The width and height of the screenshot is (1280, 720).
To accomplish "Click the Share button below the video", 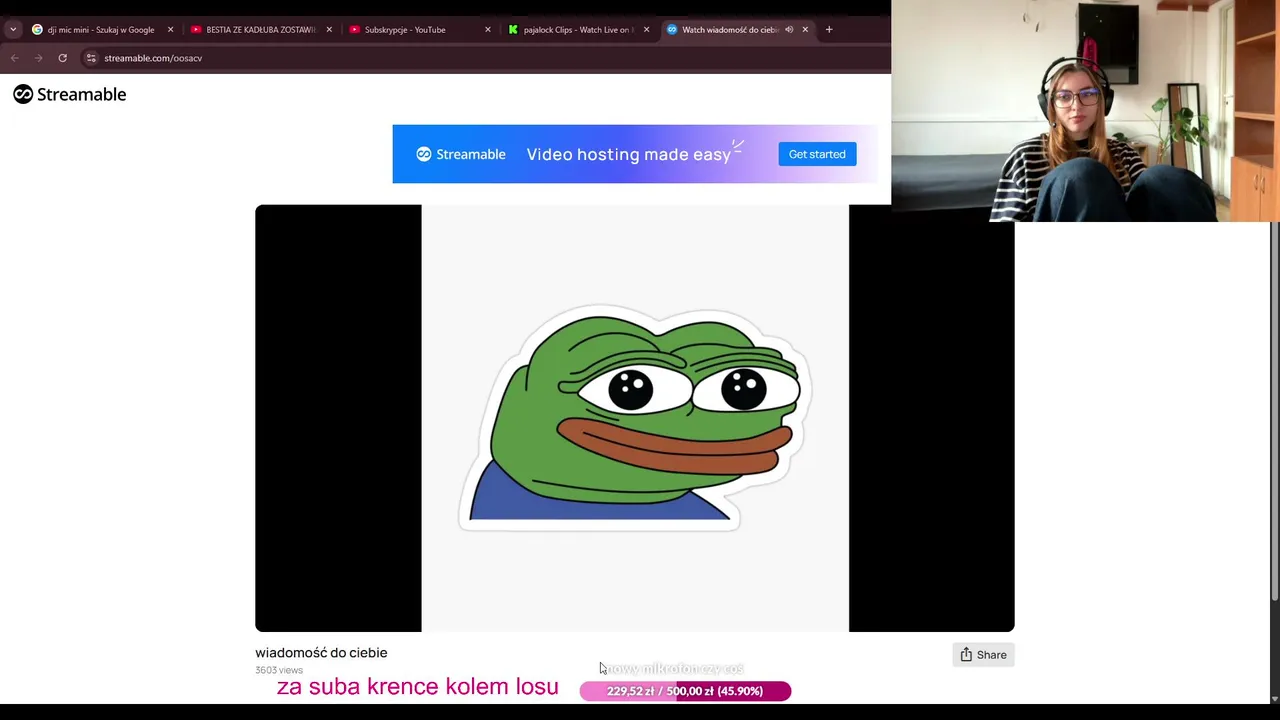I will pyautogui.click(x=983, y=655).
